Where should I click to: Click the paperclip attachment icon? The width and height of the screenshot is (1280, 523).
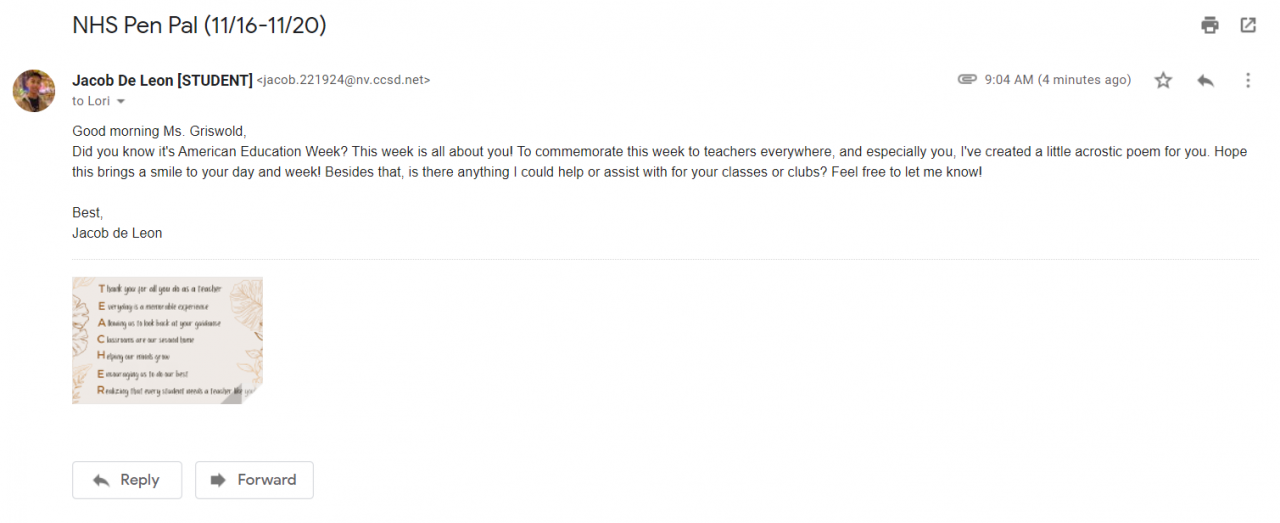(x=967, y=80)
